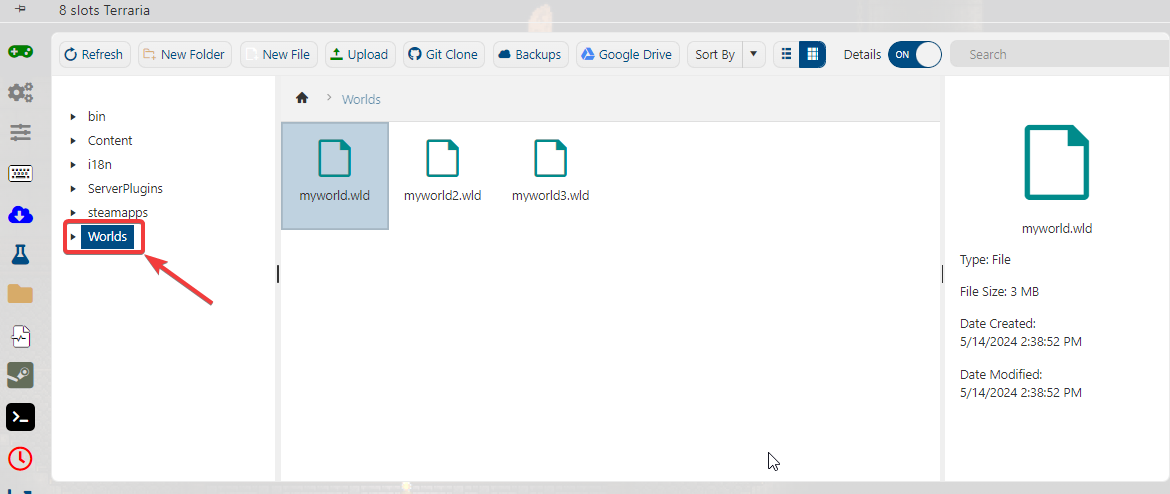Click the pin icon in the header
Image resolution: width=1170 pixels, height=494 pixels.
pos(20,9)
